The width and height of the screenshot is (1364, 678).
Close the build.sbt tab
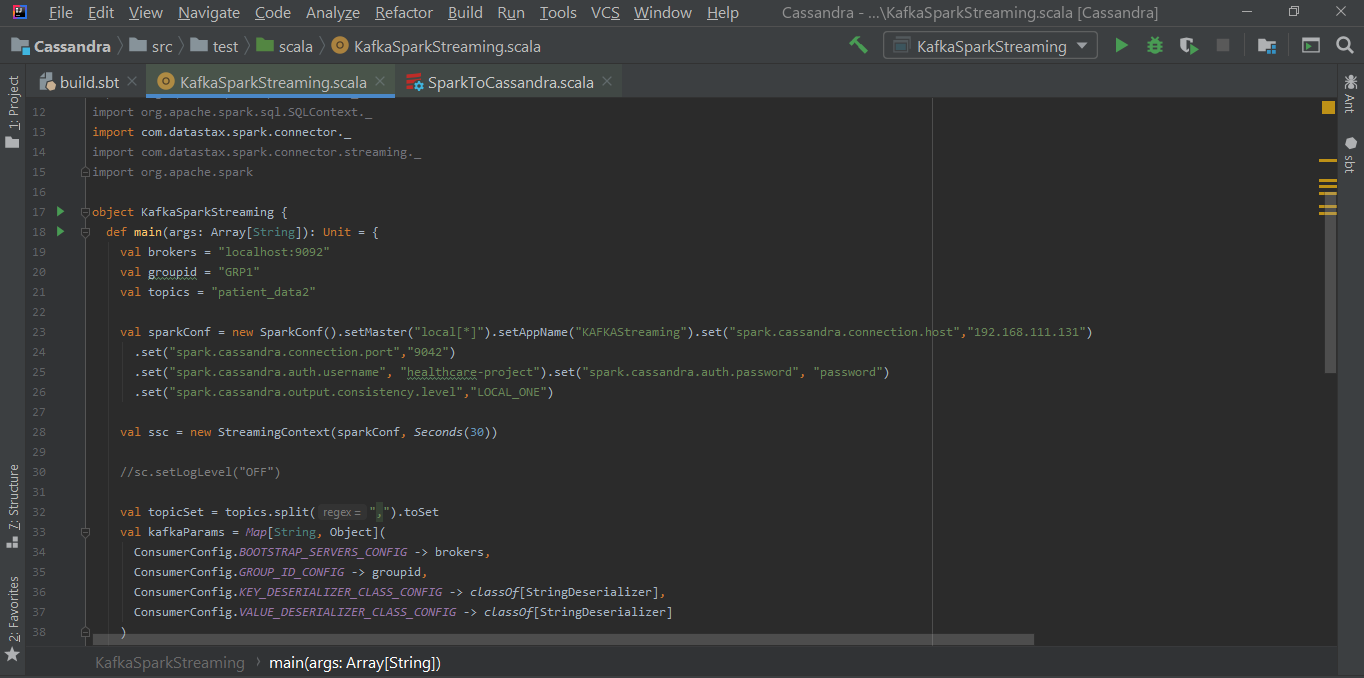click(x=132, y=82)
